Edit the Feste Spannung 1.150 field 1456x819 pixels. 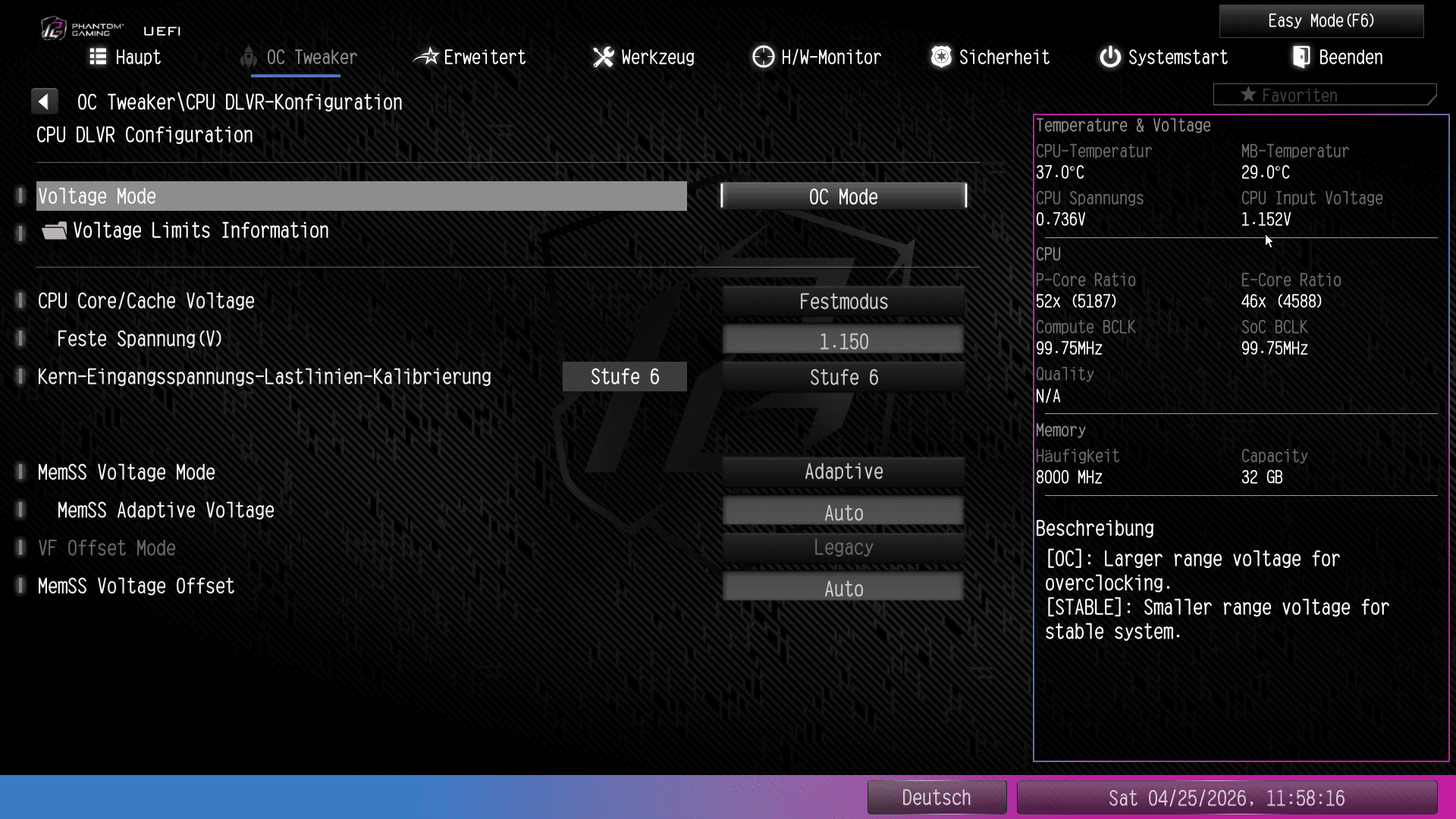pyautogui.click(x=843, y=341)
